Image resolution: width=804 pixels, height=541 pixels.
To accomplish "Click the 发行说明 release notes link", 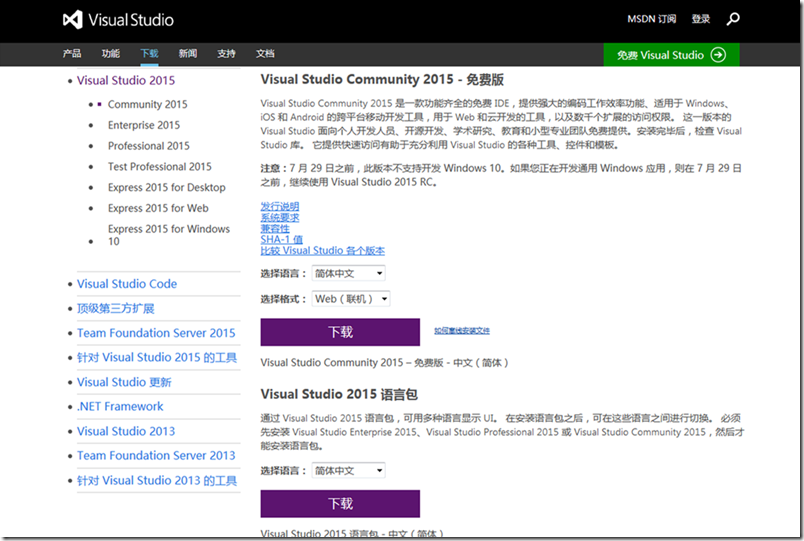I will pyautogui.click(x=279, y=206).
